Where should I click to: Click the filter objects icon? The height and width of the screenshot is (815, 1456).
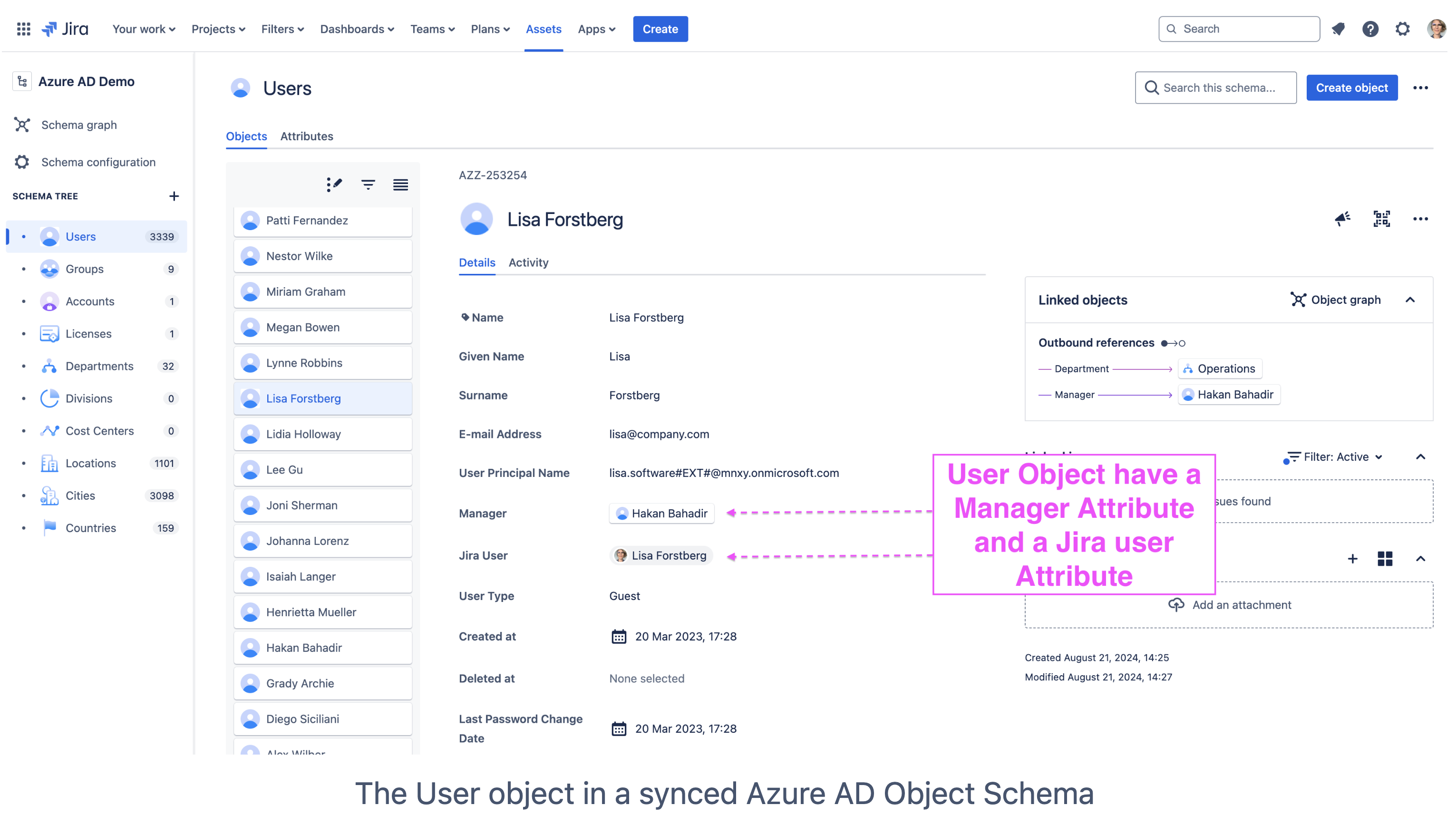[x=368, y=184]
